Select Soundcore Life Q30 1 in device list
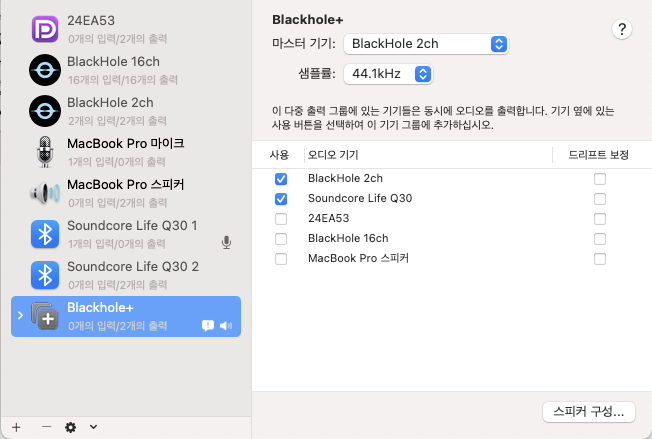The image size is (652, 439). pos(132,225)
